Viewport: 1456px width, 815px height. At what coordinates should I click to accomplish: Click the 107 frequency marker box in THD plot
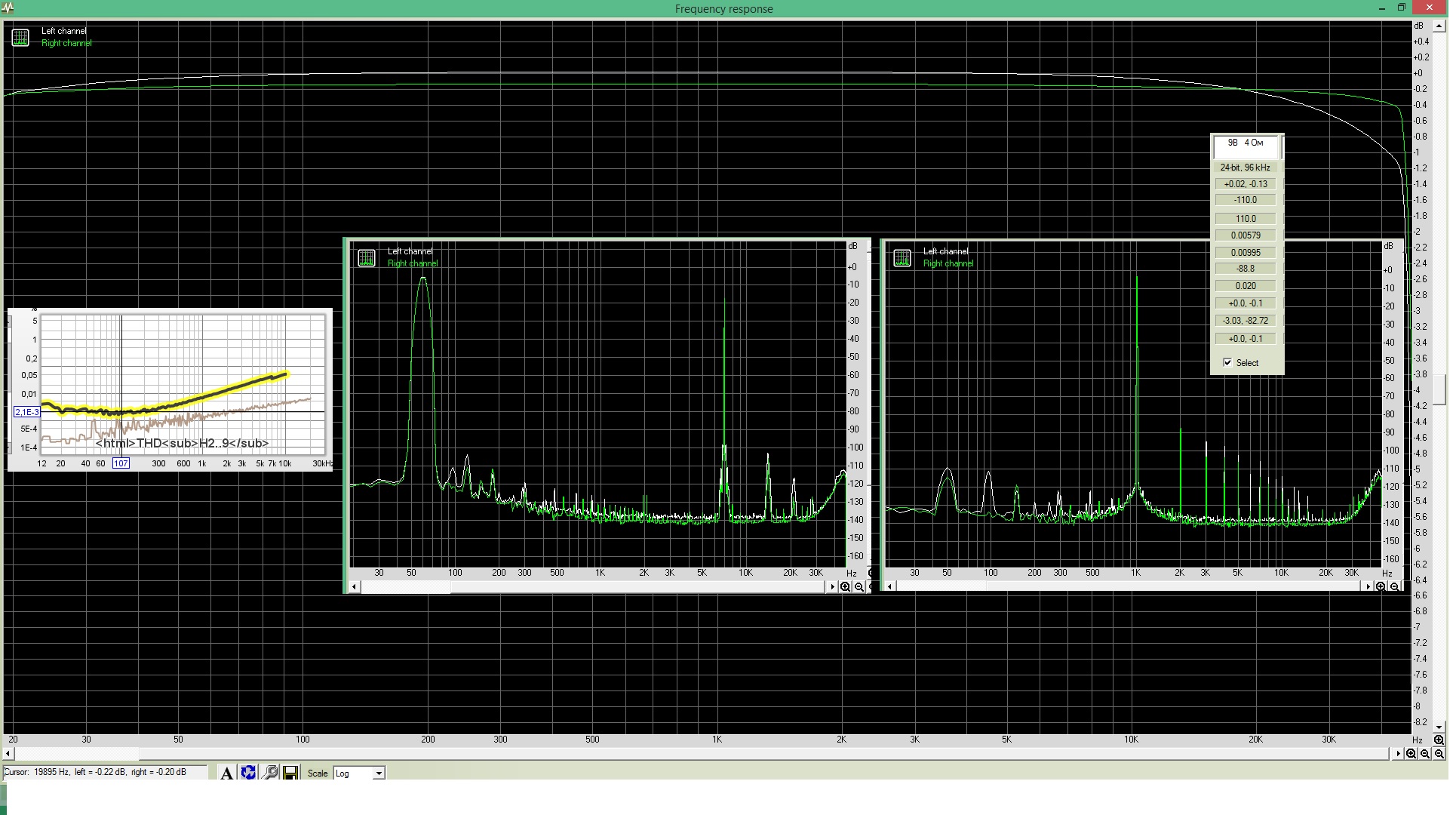click(x=121, y=463)
